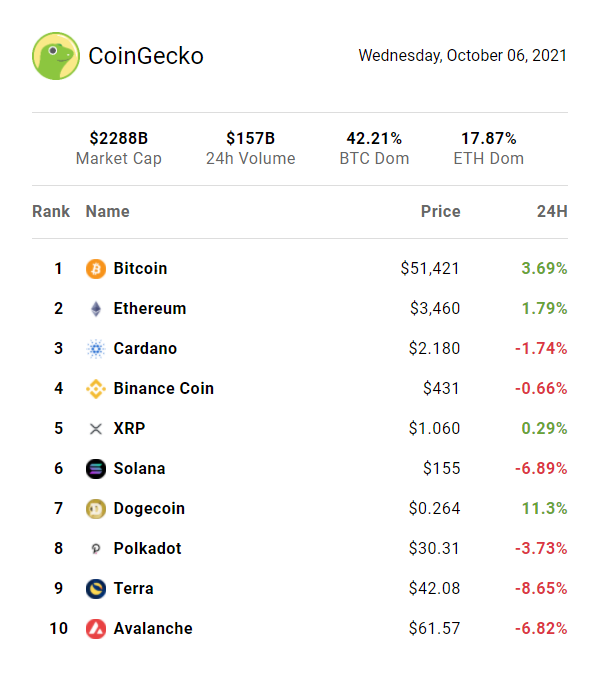The image size is (600, 691).
Task: Click the Polkadot coin icon
Action: click(96, 549)
